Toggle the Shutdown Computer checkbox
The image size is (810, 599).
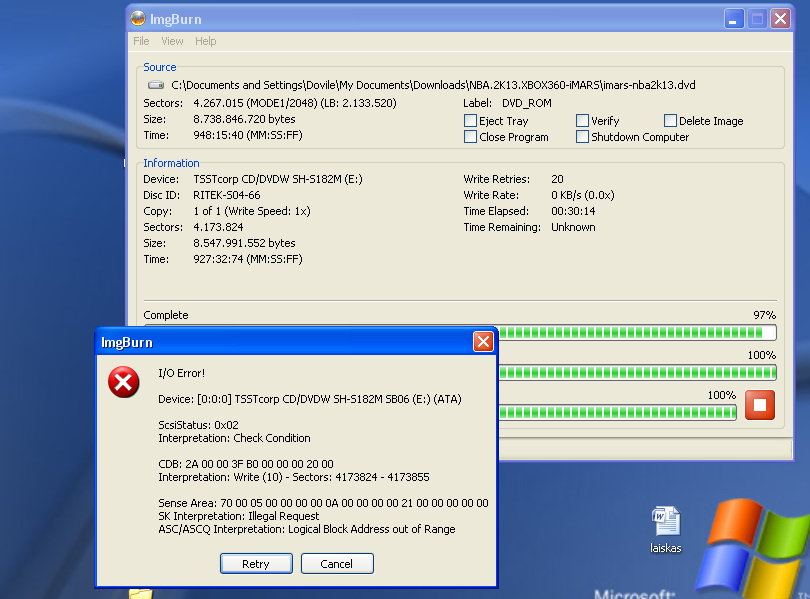(582, 136)
